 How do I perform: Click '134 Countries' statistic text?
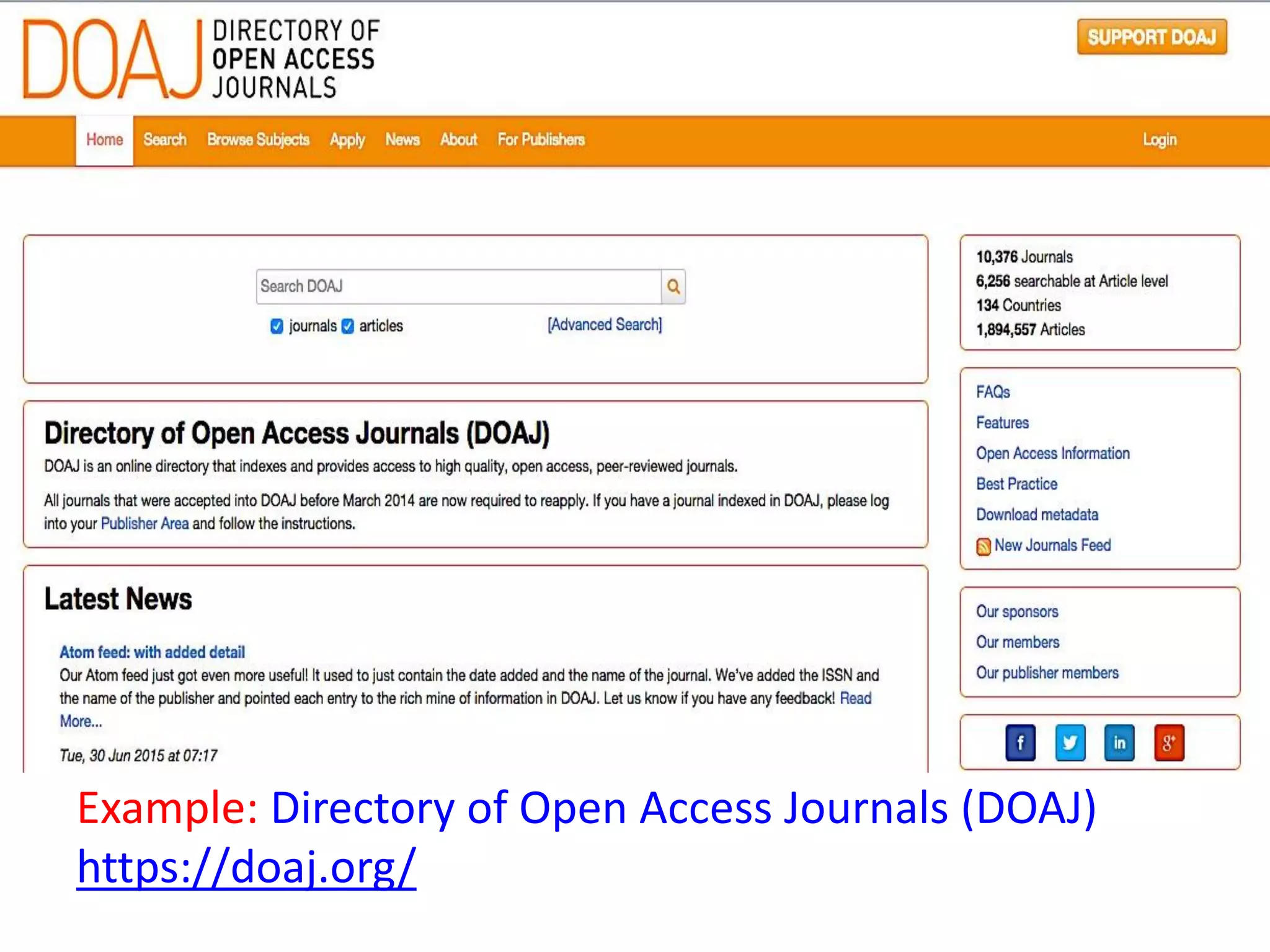(1018, 306)
